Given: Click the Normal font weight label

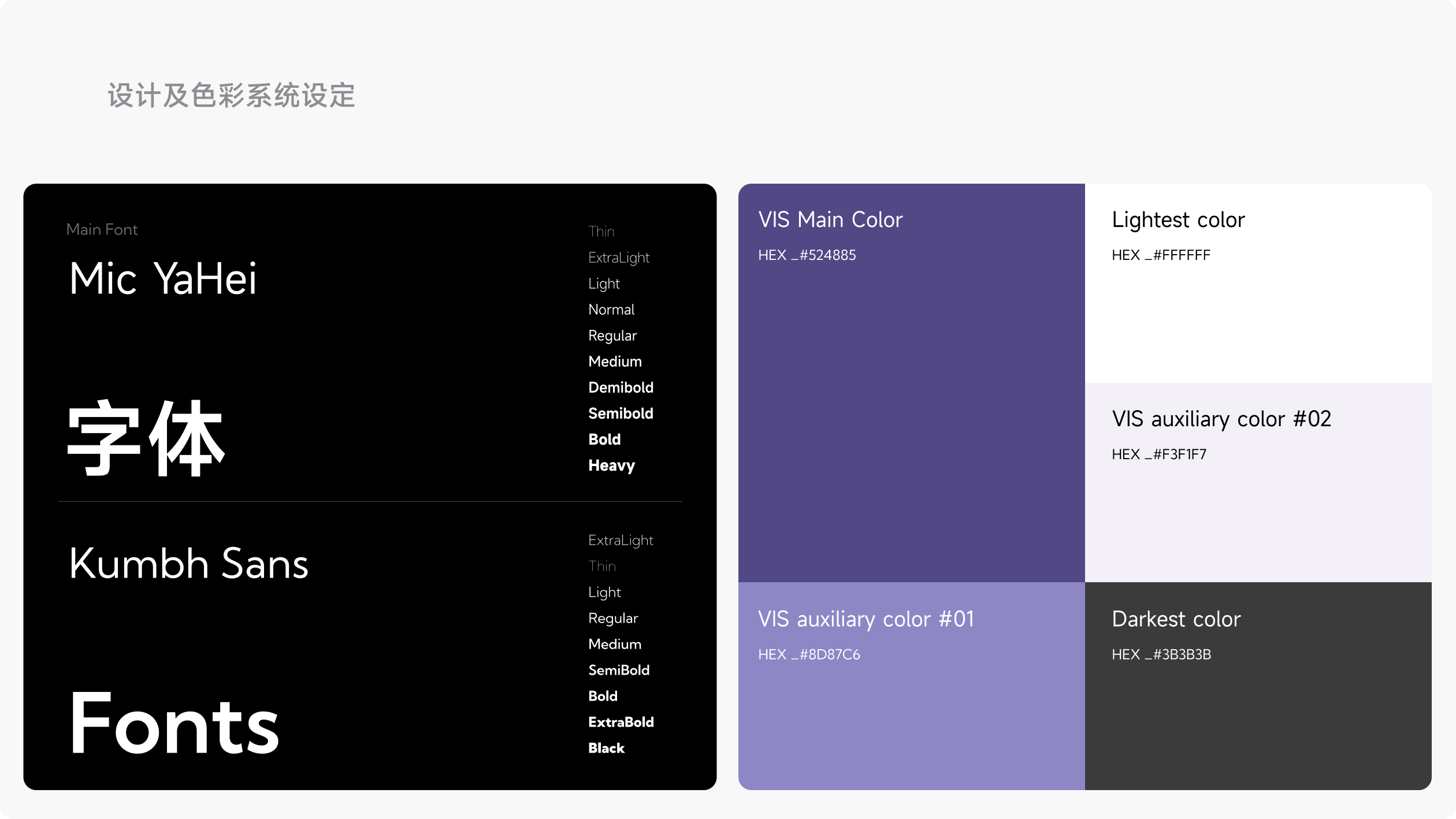Looking at the screenshot, I should coord(611,310).
